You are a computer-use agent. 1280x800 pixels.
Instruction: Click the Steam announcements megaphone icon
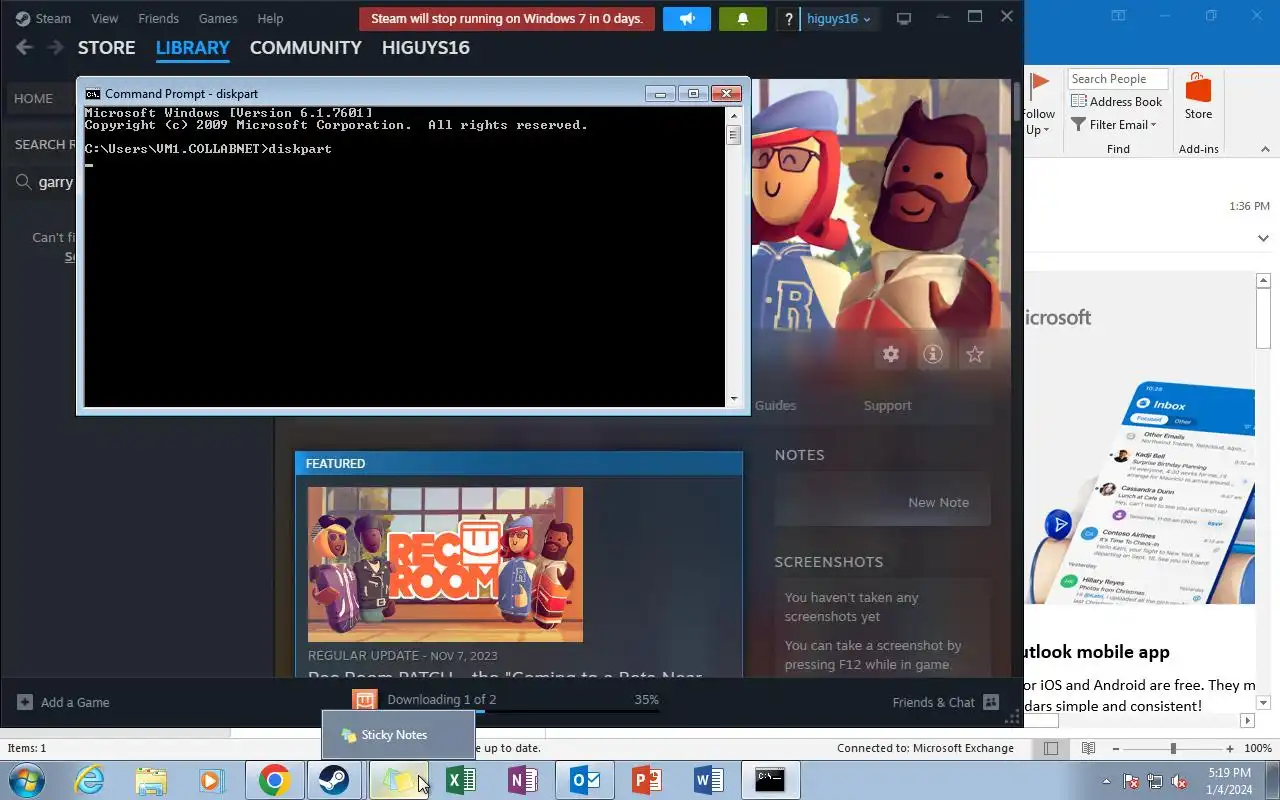[x=686, y=19]
